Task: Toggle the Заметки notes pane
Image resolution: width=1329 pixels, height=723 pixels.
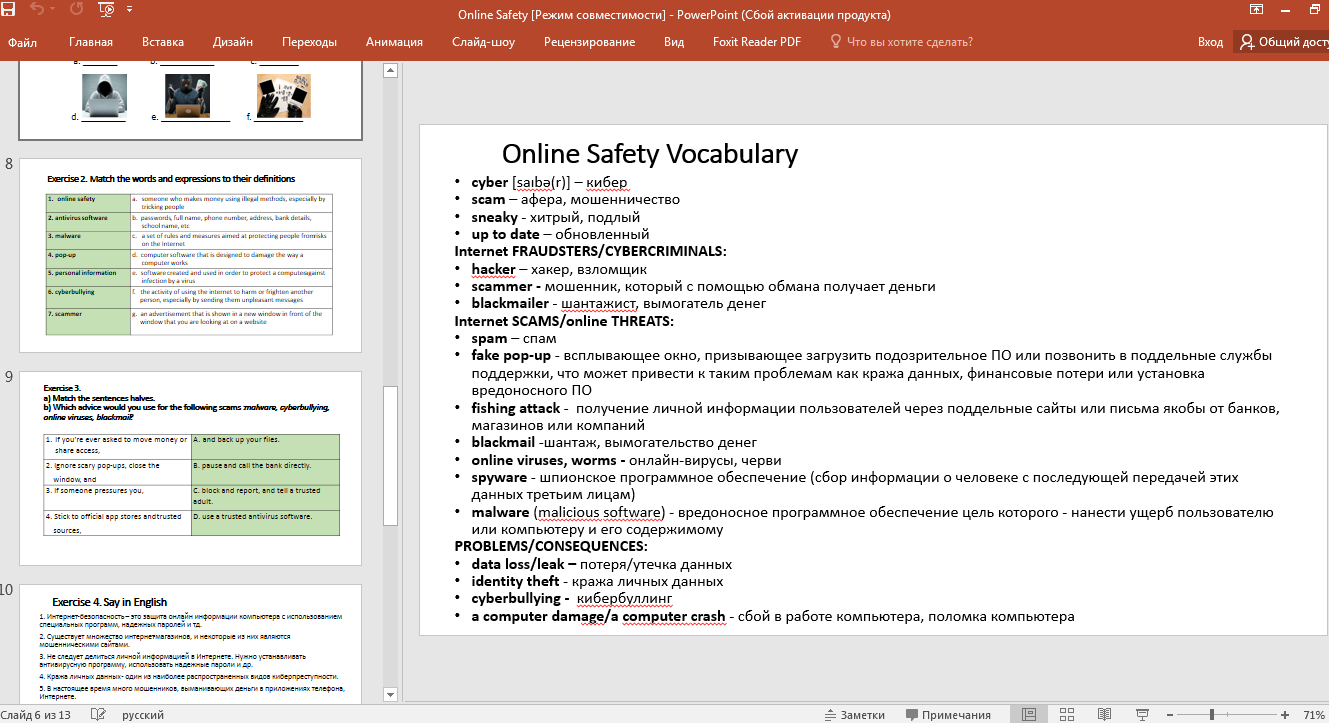Action: click(x=854, y=714)
